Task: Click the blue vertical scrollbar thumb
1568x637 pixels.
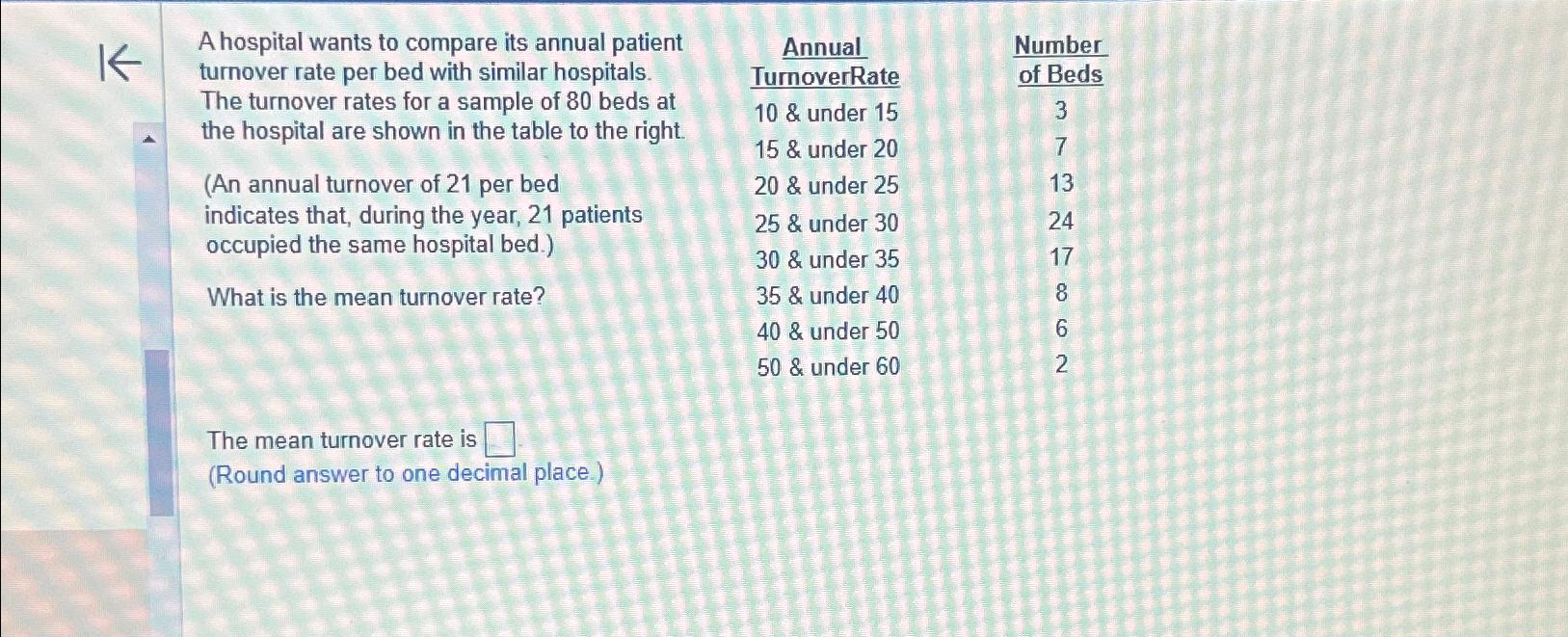Action: pyautogui.click(x=162, y=433)
